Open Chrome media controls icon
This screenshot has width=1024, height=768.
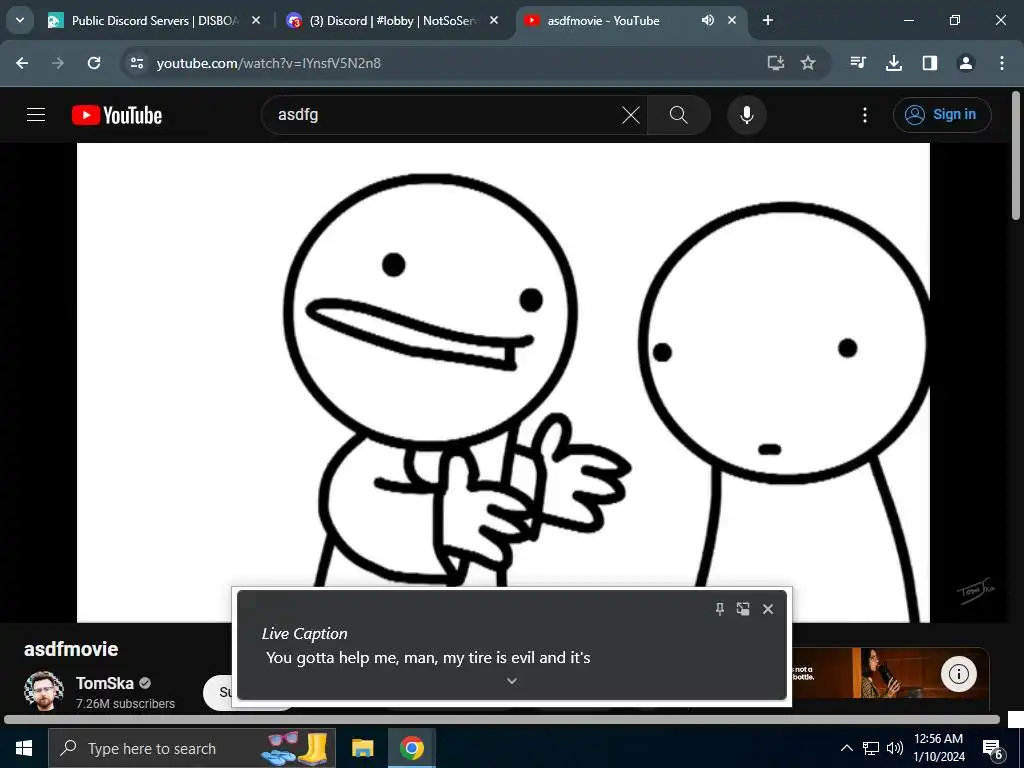(858, 63)
